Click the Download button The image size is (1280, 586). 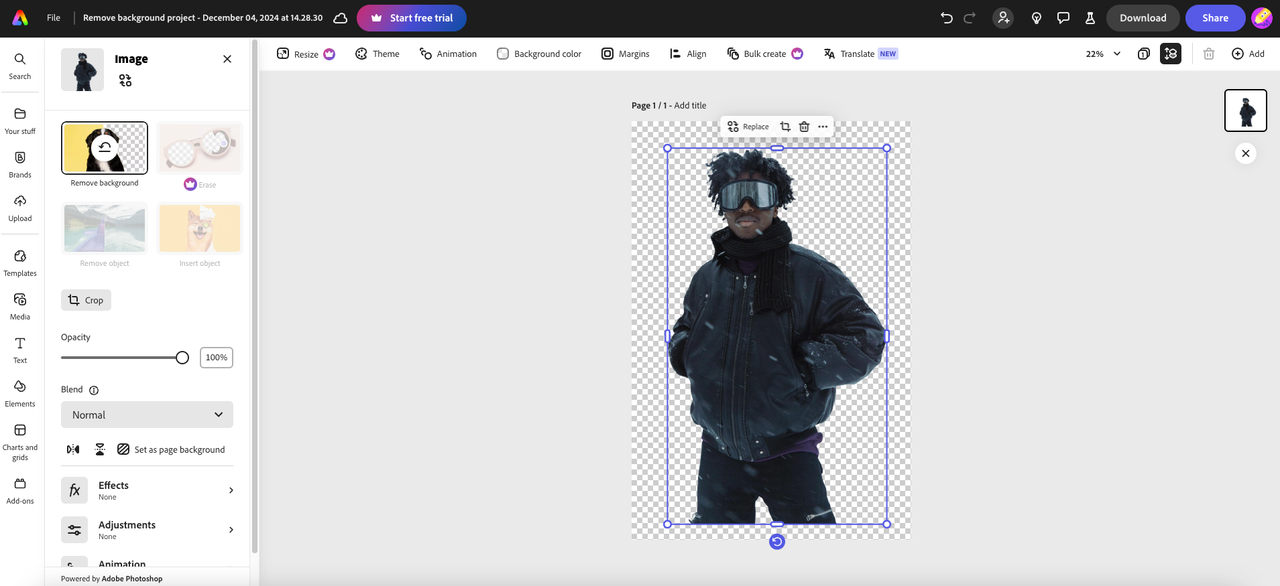[1143, 18]
